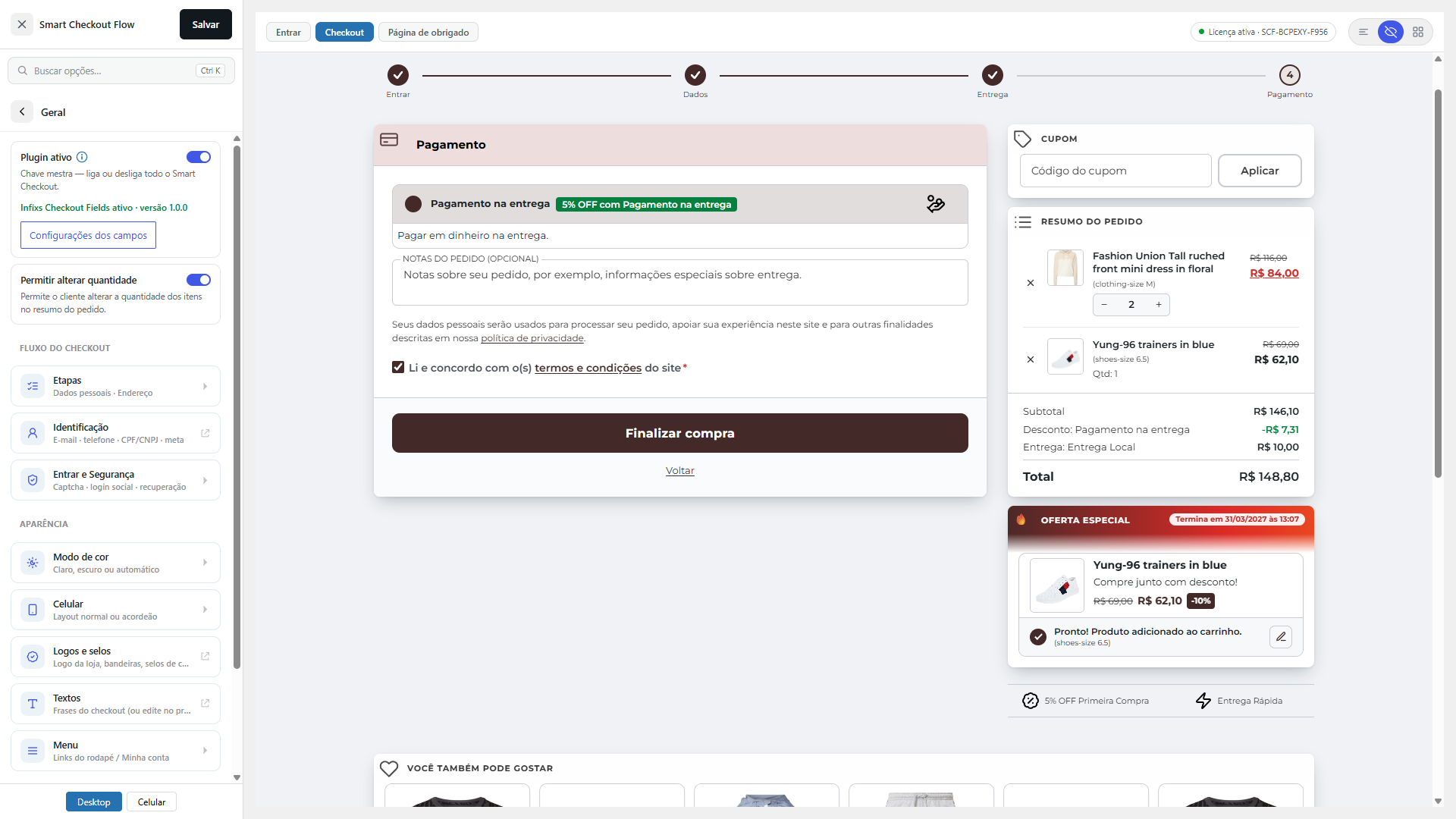Select the Pagamento na entrega radio
The width and height of the screenshot is (1456, 819).
point(413,204)
